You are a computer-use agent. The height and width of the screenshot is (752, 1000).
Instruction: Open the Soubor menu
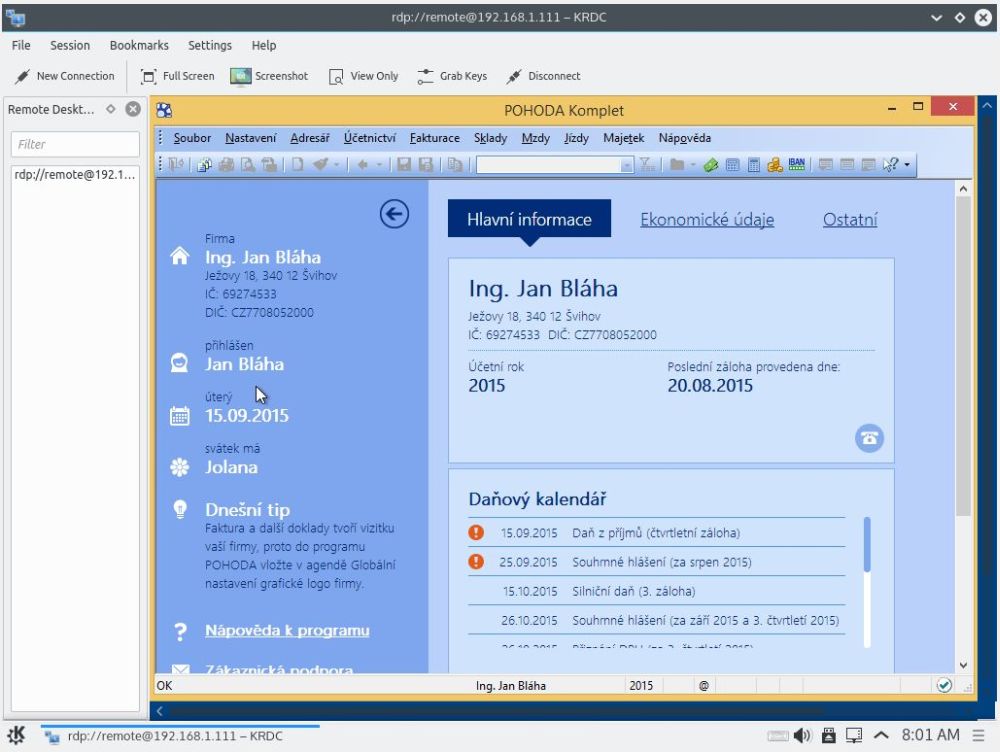[x=192, y=138]
